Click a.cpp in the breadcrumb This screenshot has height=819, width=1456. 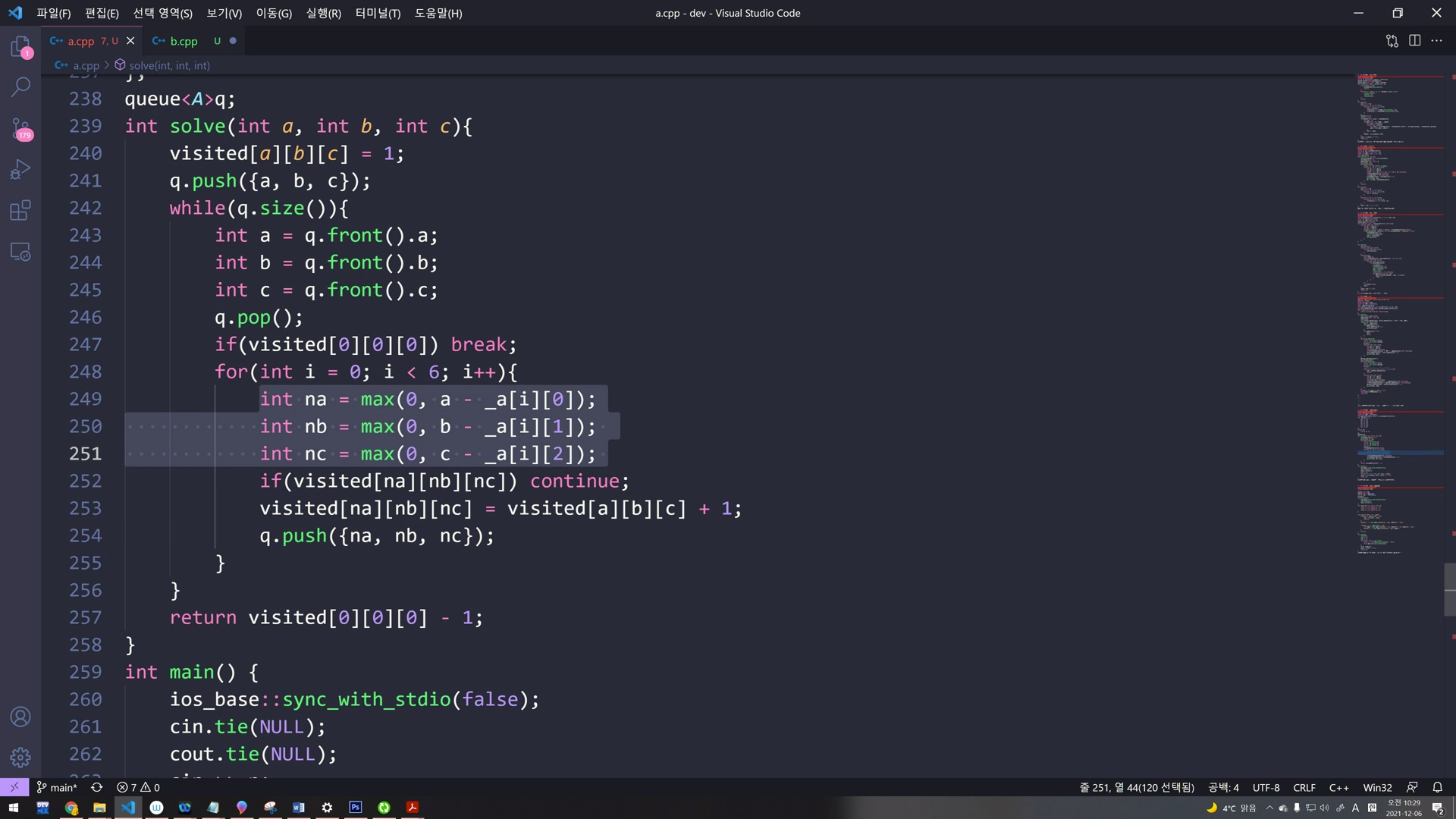click(x=86, y=66)
